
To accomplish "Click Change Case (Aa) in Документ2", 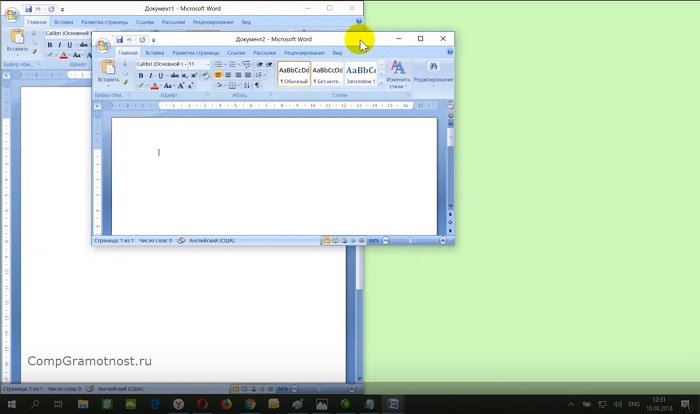I will [x=168, y=86].
